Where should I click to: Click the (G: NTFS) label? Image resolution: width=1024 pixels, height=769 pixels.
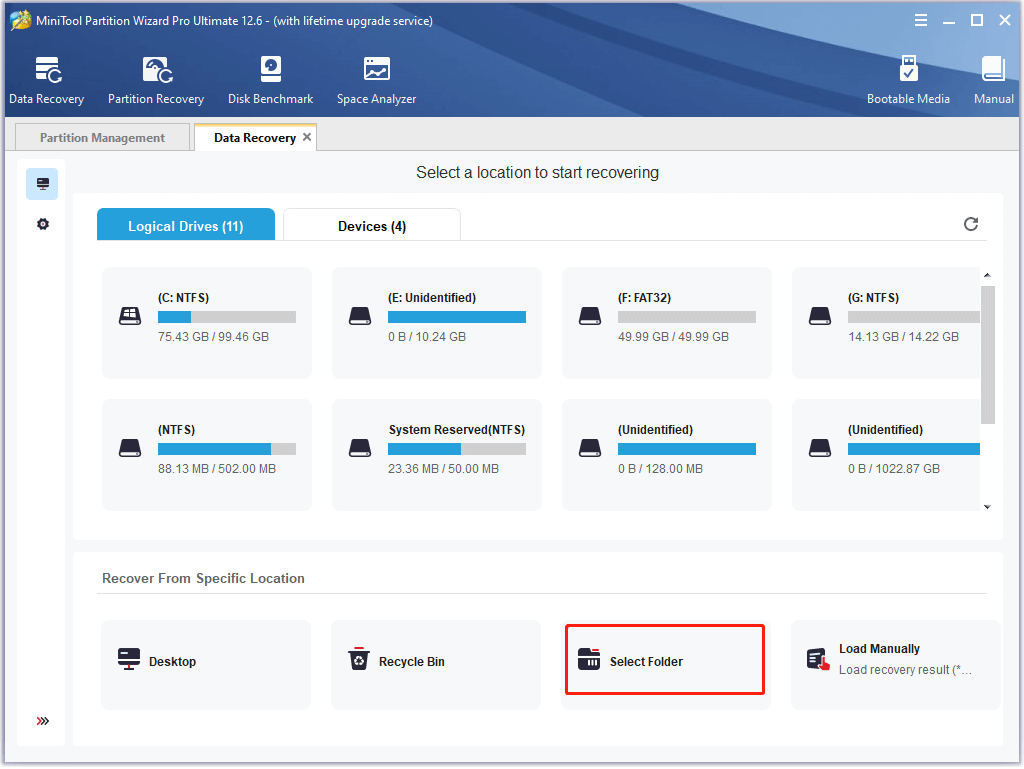tap(874, 298)
